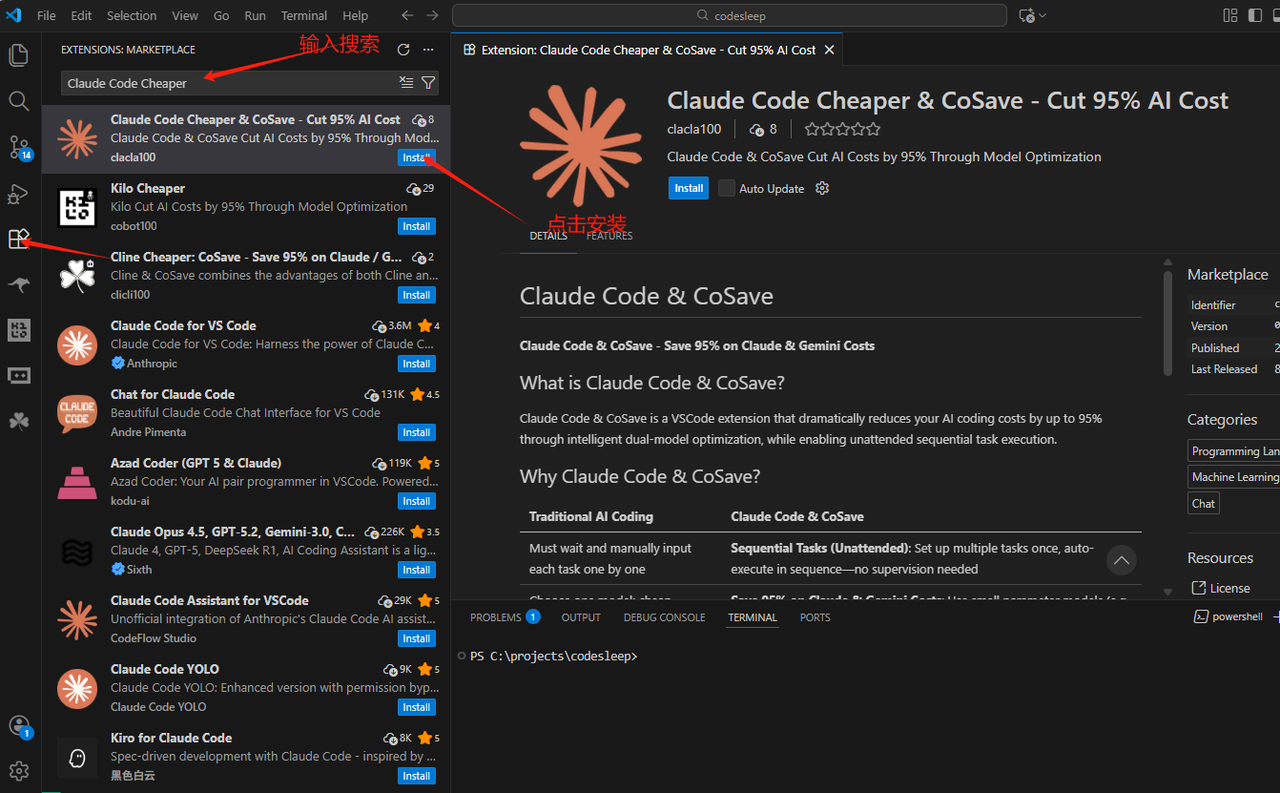Install the Kilo Cheaper extension
Image resolution: width=1280 pixels, height=793 pixels.
point(416,226)
